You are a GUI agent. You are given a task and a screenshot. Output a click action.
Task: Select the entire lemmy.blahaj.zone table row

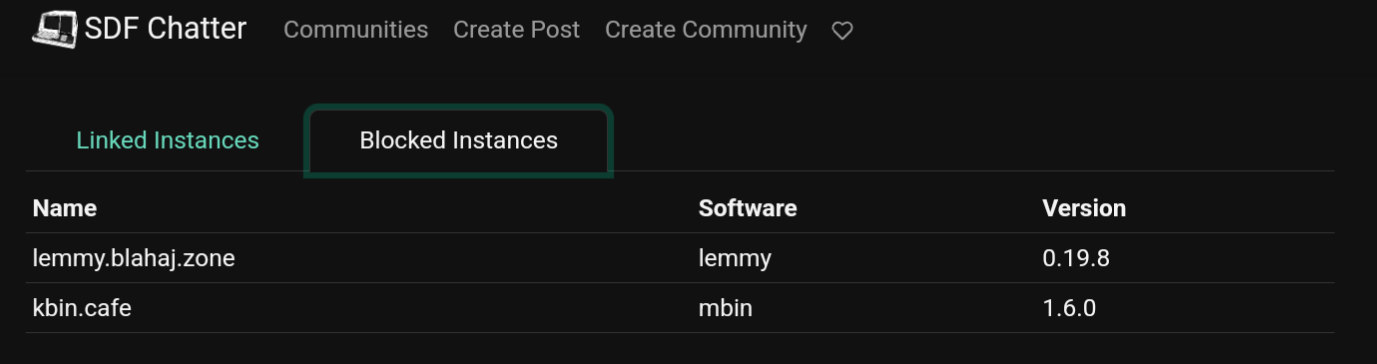pos(680,258)
